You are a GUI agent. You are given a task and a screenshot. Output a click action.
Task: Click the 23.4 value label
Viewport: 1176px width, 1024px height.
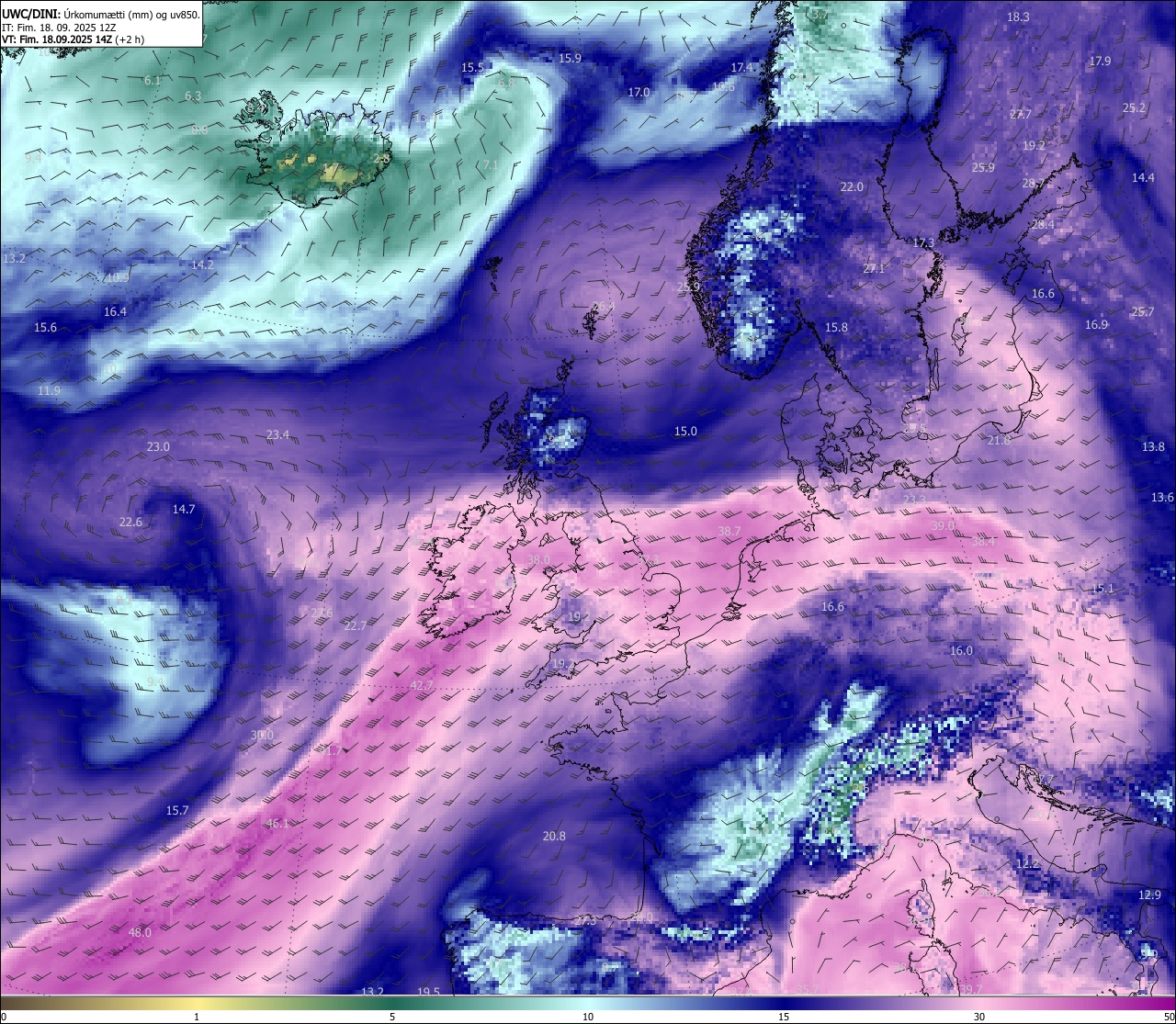click(x=277, y=434)
